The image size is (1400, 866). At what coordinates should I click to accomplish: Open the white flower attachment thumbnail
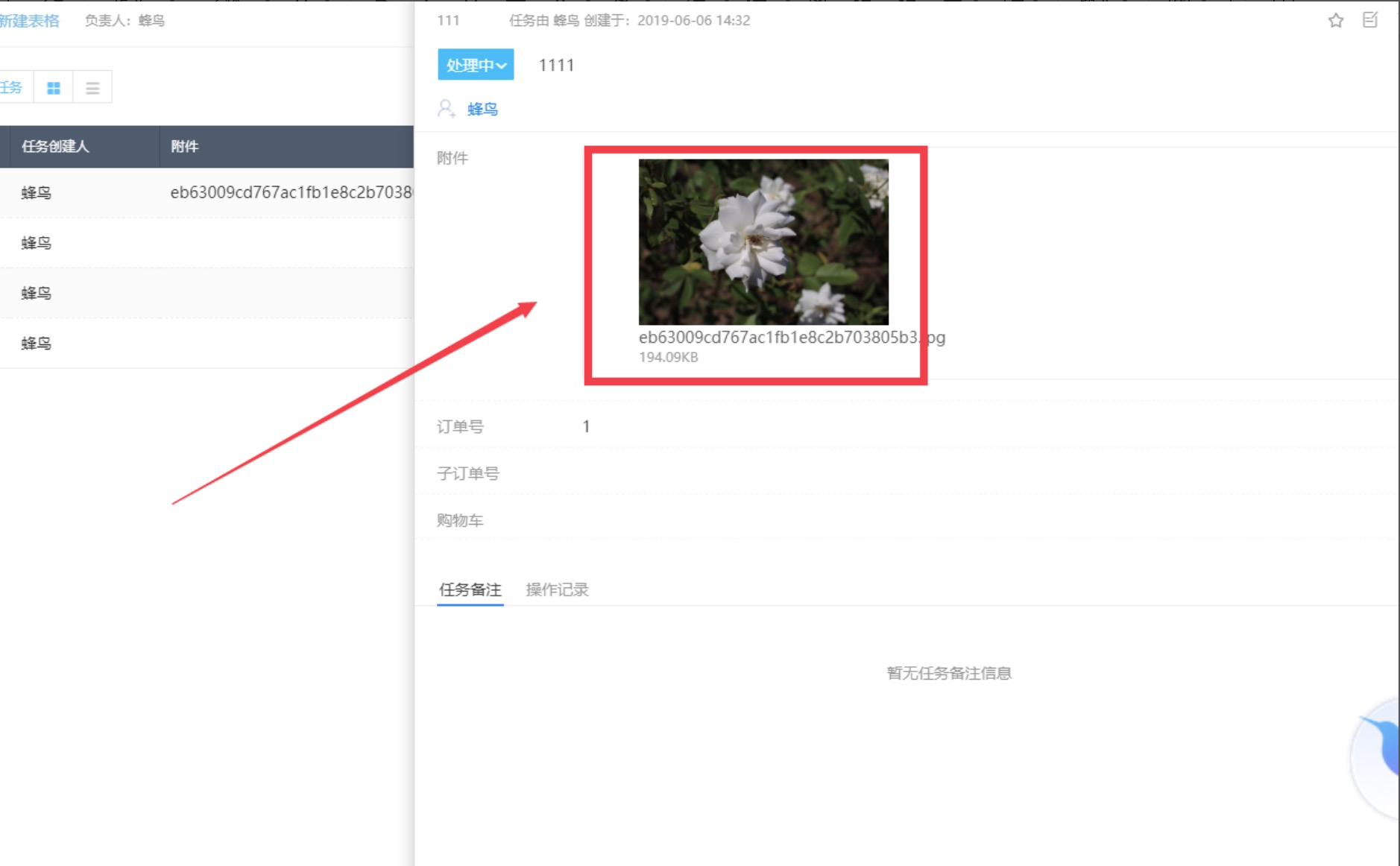pos(763,241)
